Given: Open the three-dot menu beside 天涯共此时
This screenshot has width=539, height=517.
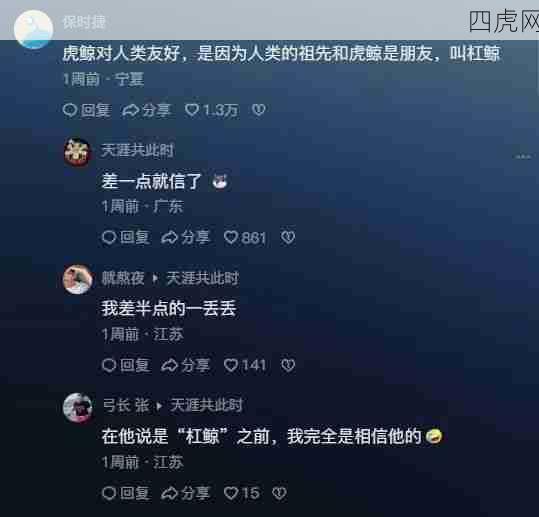Looking at the screenshot, I should tap(523, 157).
